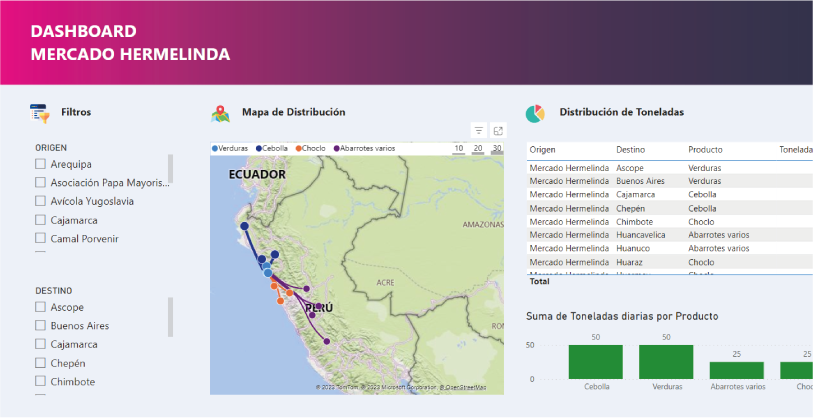Tick the Buenos Aires destination checkbox
Viewport: 813px width, 418px height.
coord(41,326)
